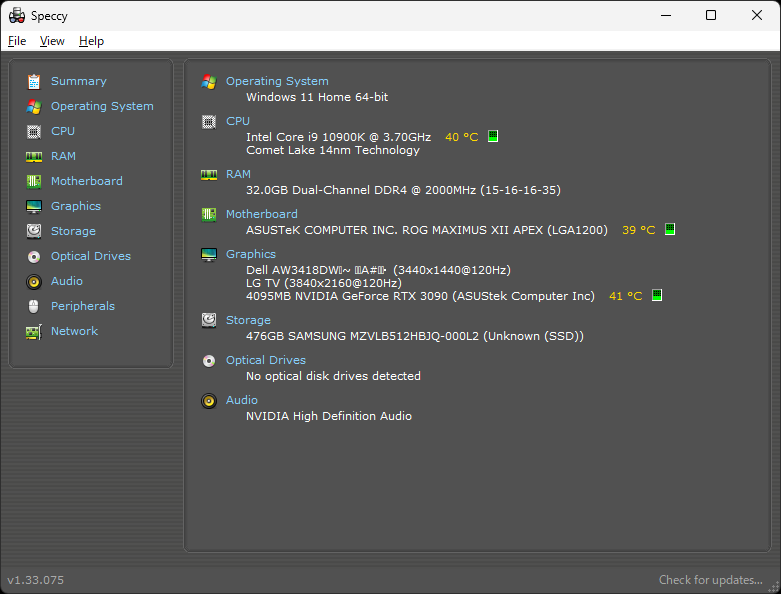Click the Network card icon in sidebar
The image size is (781, 594).
[34, 332]
